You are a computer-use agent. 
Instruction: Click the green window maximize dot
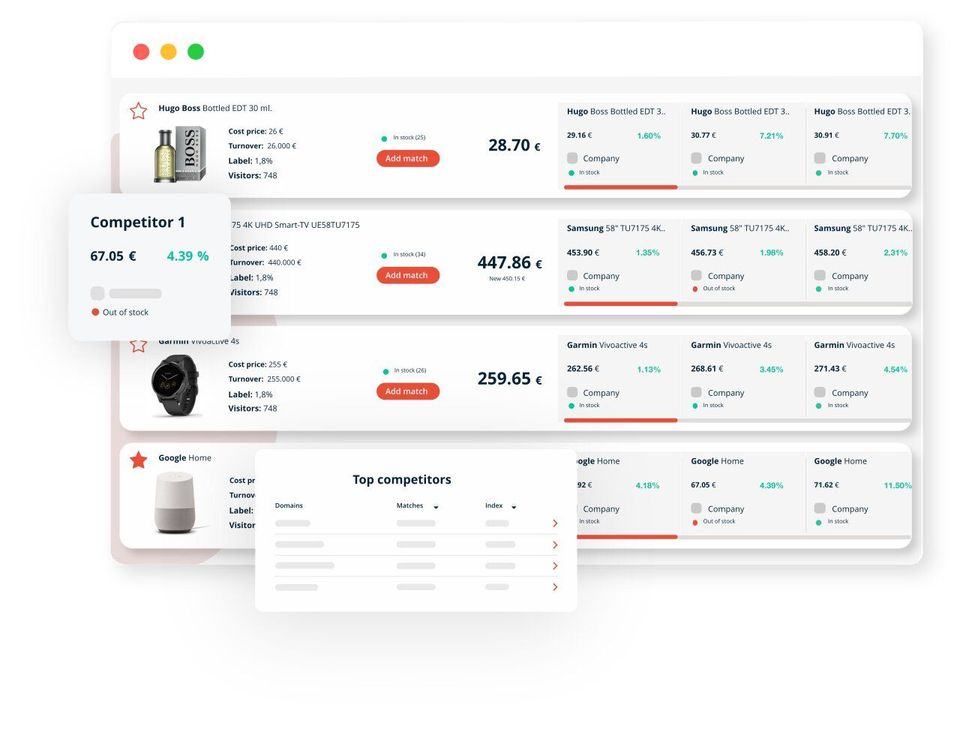coord(196,52)
